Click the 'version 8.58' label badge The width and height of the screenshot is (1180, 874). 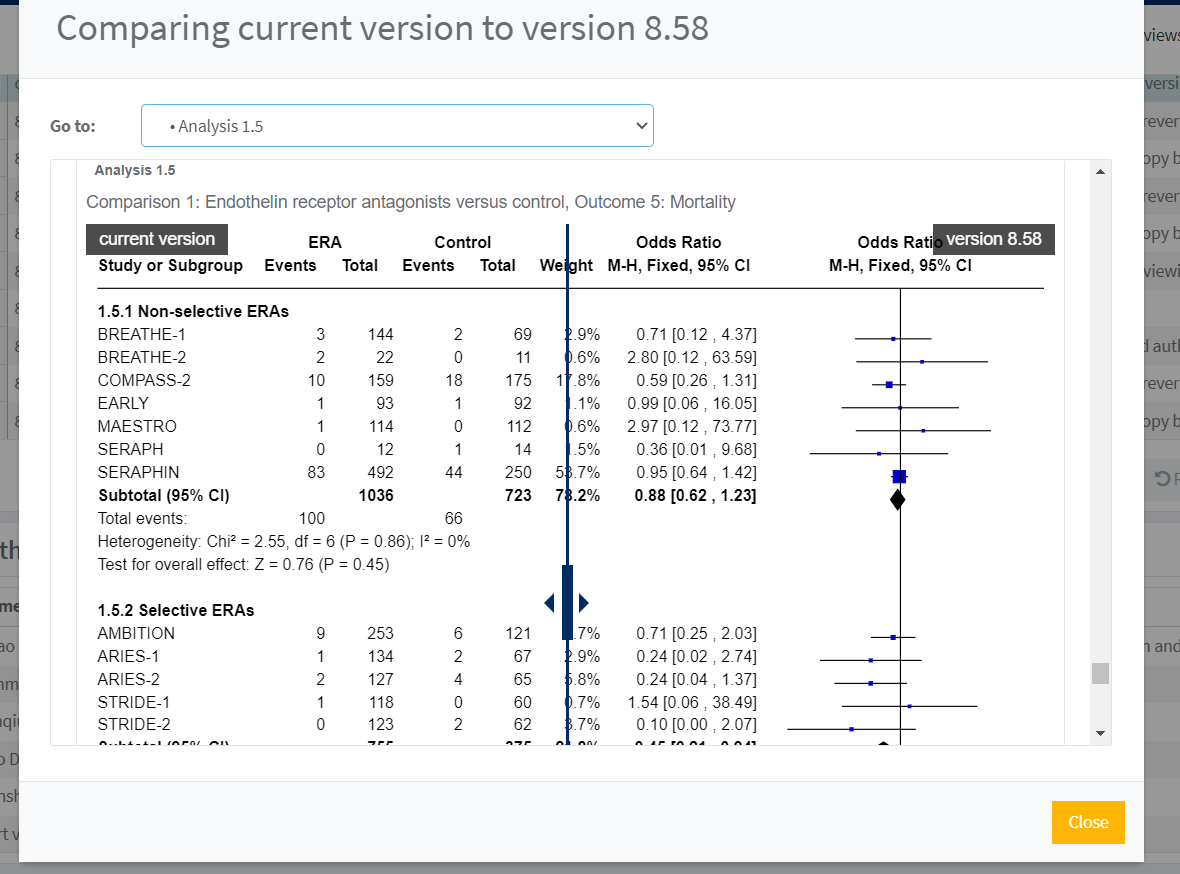[993, 239]
